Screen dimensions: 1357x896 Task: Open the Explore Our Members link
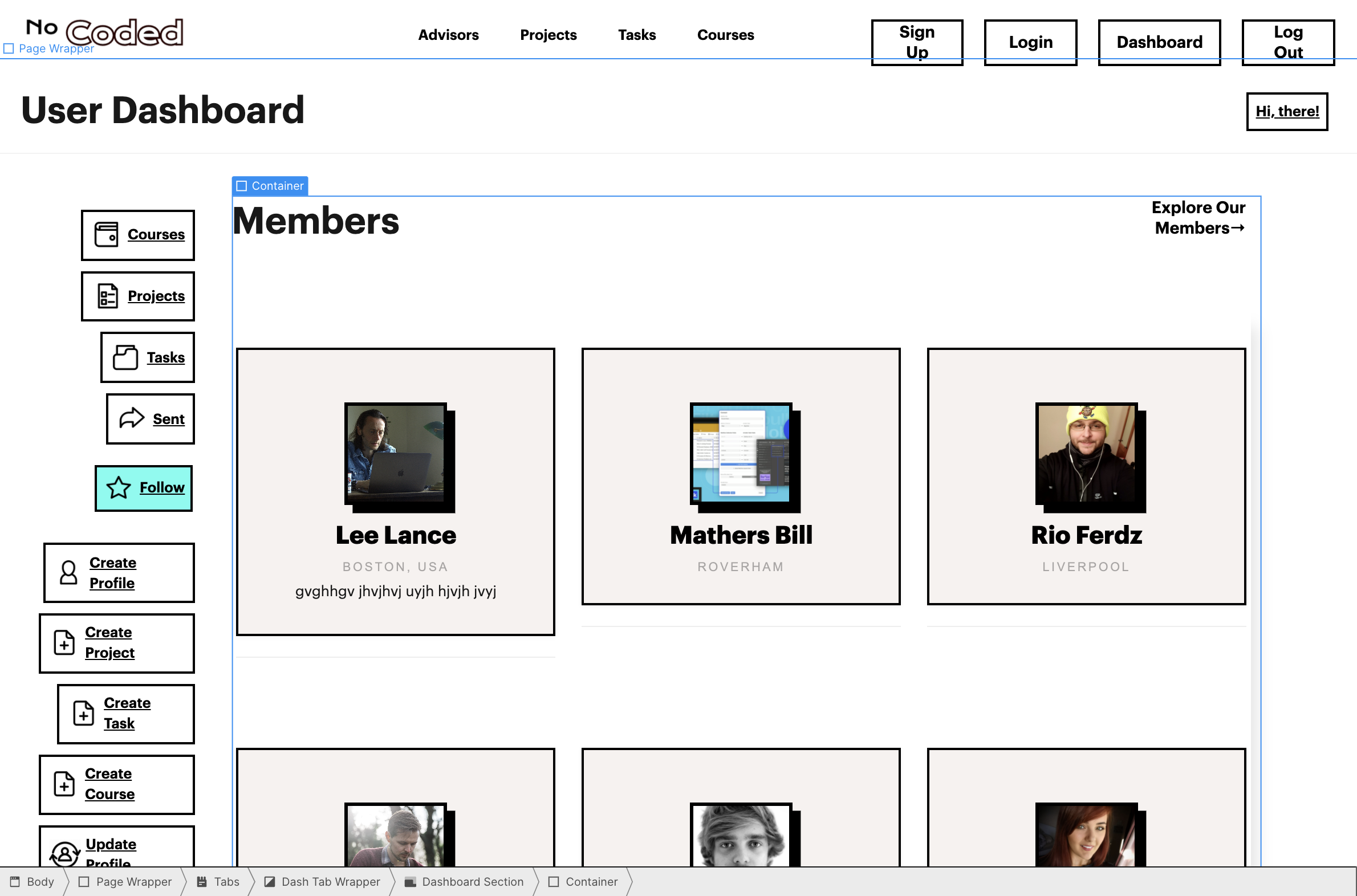pyautogui.click(x=1198, y=218)
